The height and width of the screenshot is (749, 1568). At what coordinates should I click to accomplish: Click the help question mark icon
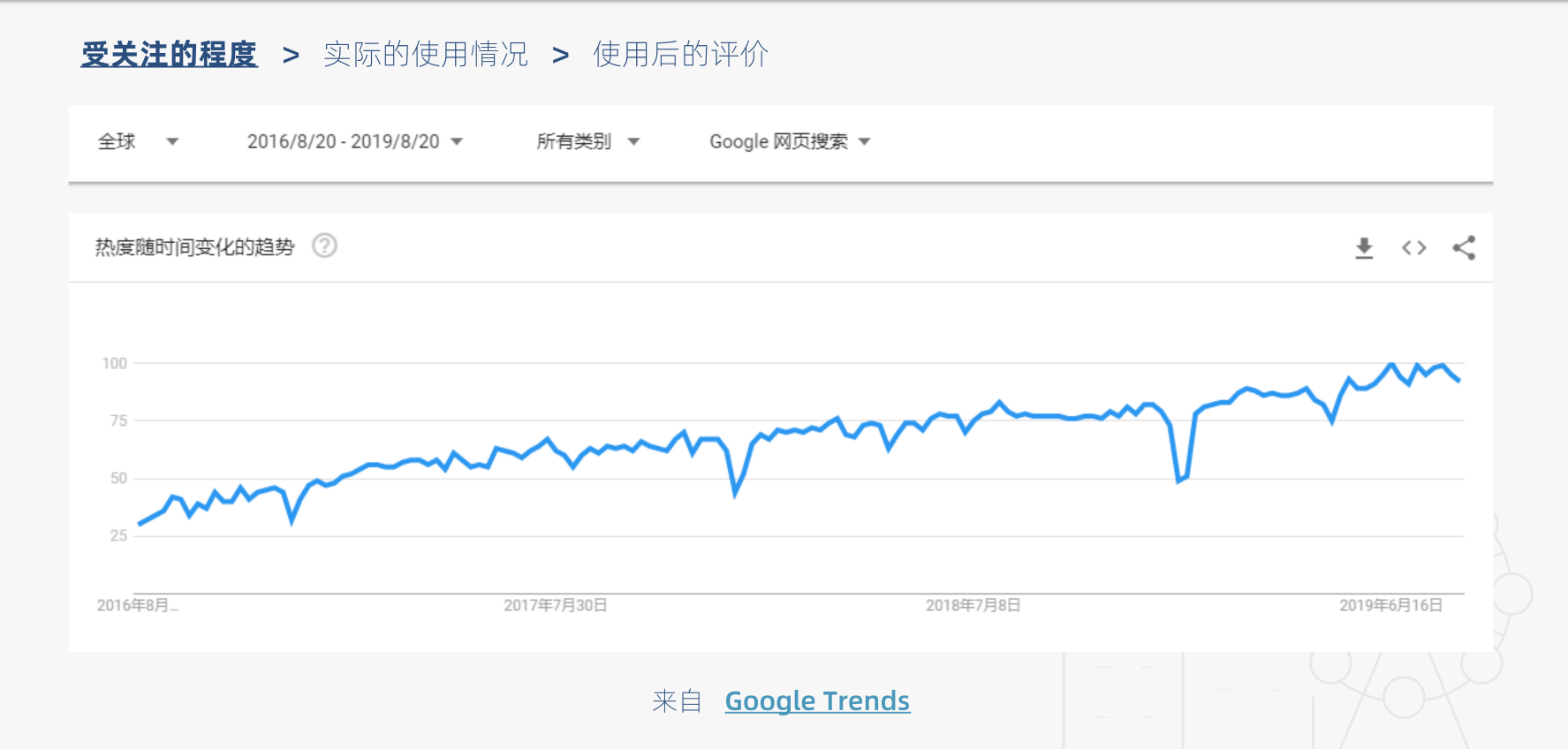pos(325,246)
